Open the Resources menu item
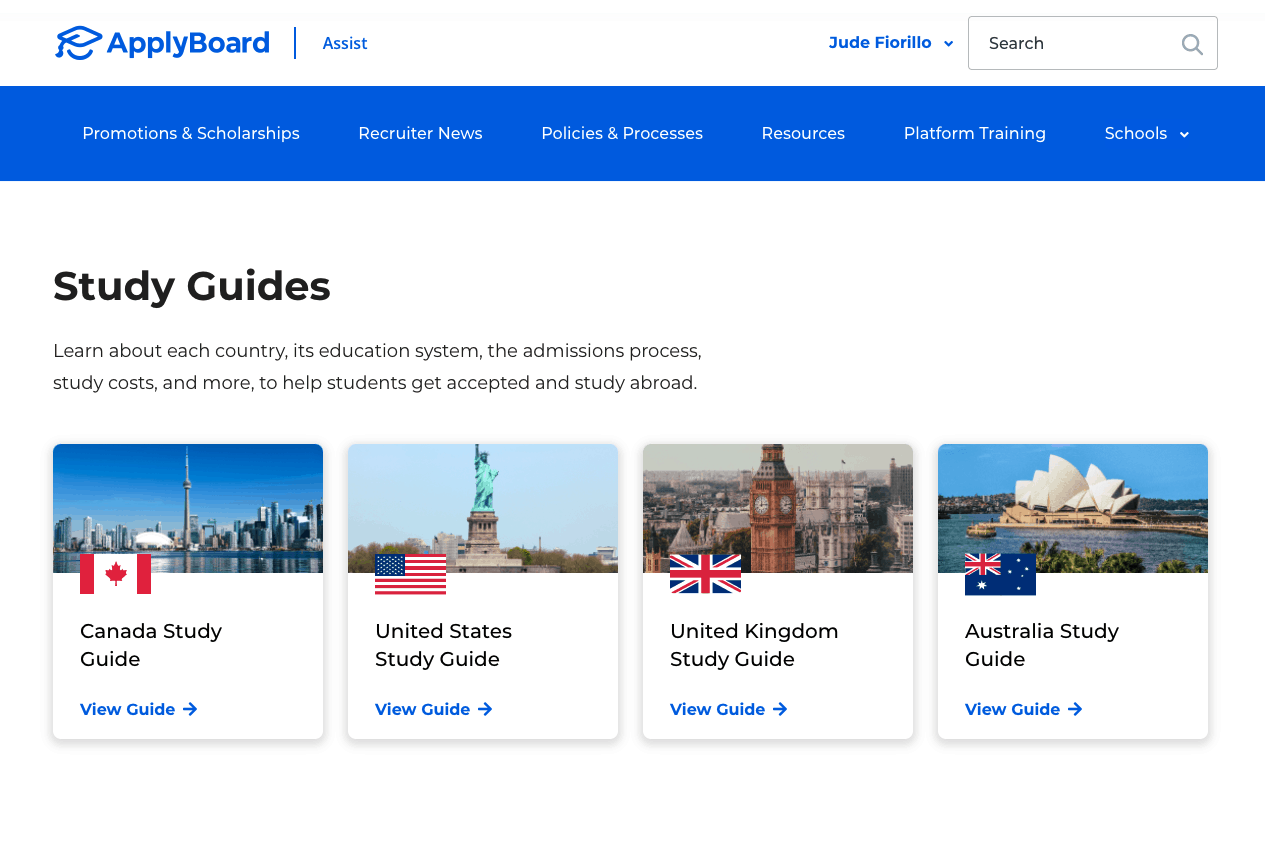 click(x=803, y=133)
